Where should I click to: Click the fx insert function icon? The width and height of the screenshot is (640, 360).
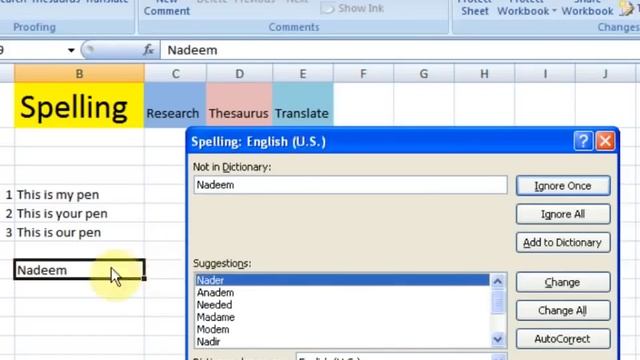148,50
